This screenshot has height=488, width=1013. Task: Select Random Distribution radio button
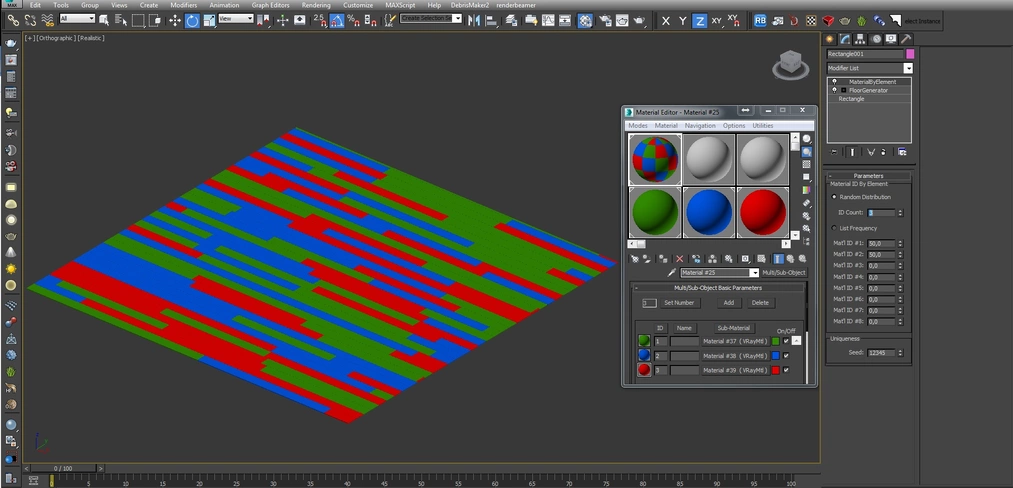point(834,196)
